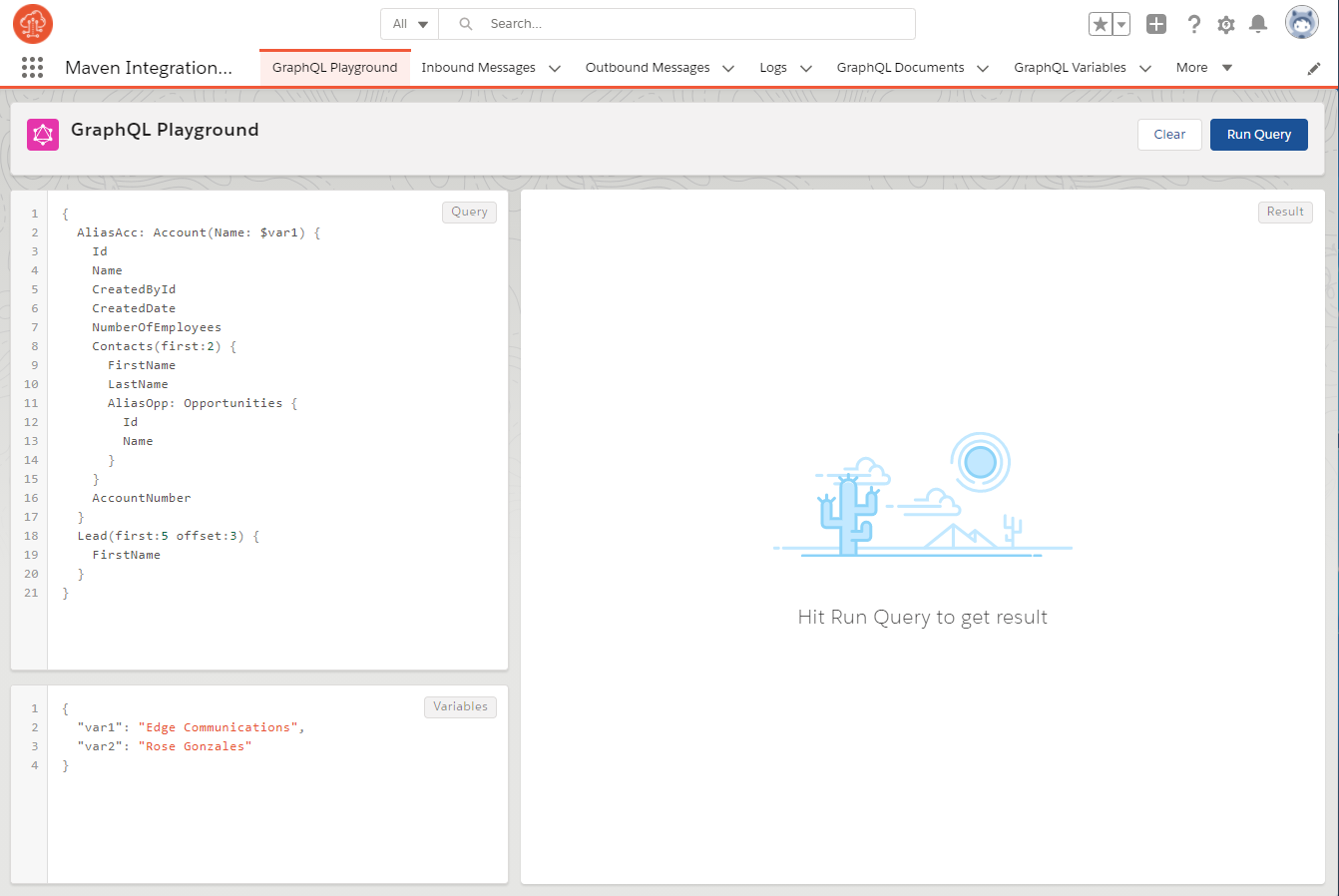This screenshot has height=896, width=1339.
Task: Open the All search scope selector
Action: point(409,23)
